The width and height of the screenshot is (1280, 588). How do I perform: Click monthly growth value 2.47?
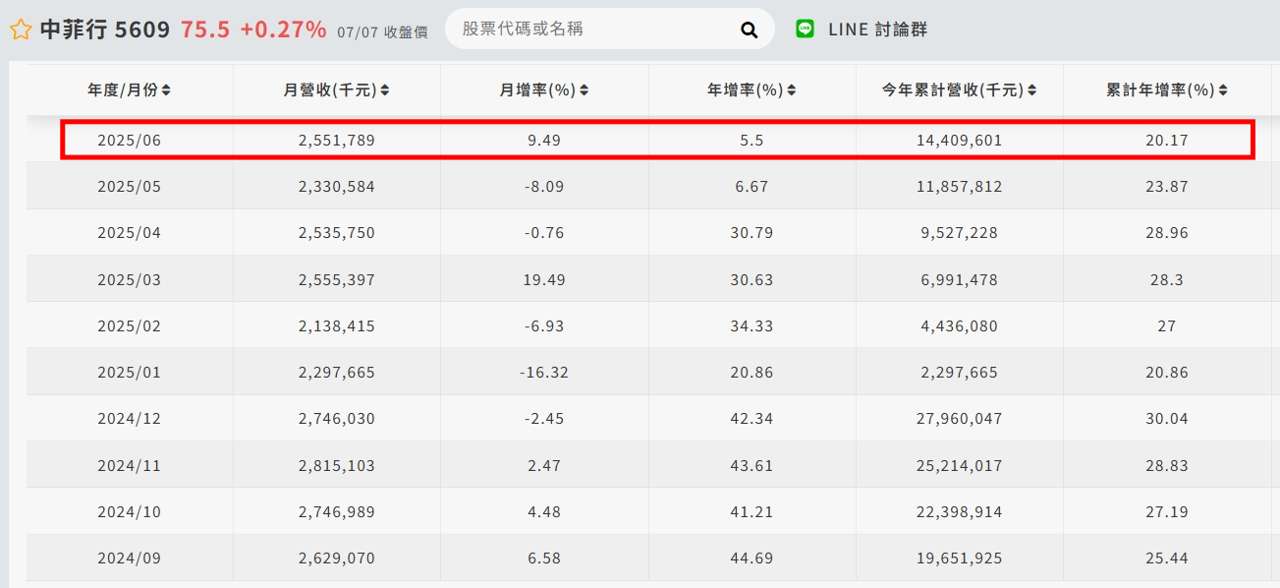(544, 466)
